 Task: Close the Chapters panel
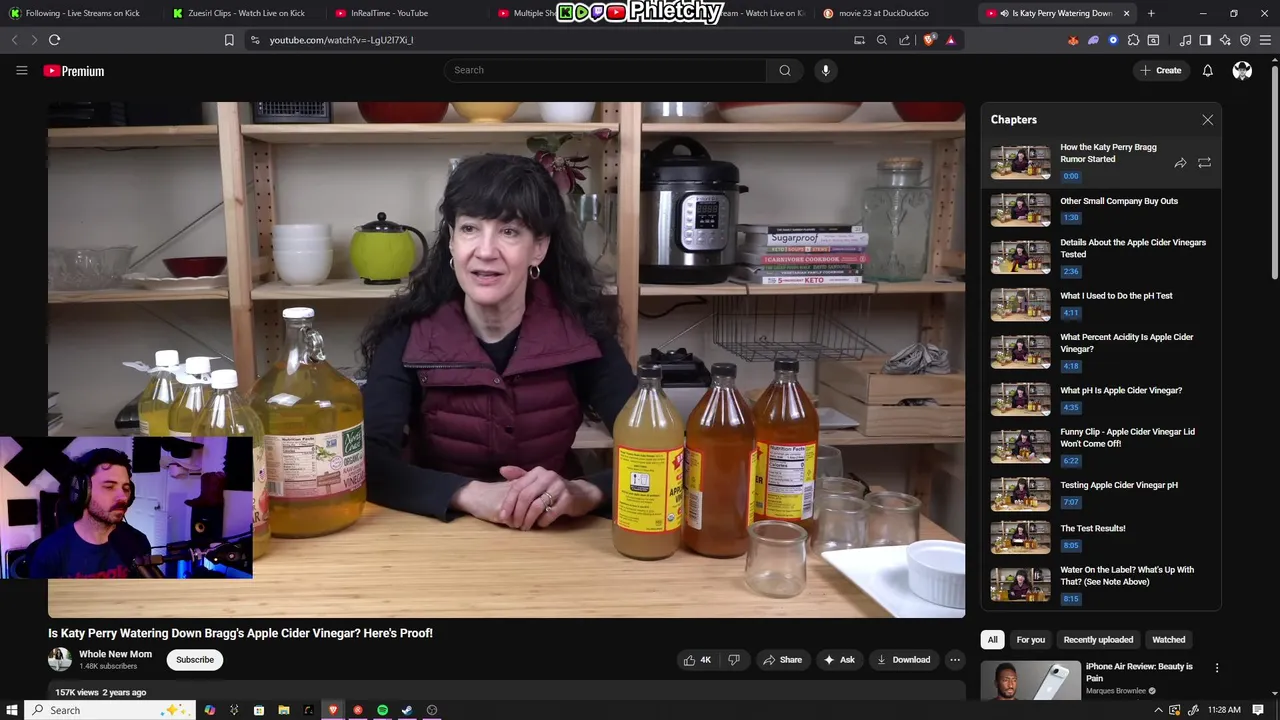(1207, 120)
